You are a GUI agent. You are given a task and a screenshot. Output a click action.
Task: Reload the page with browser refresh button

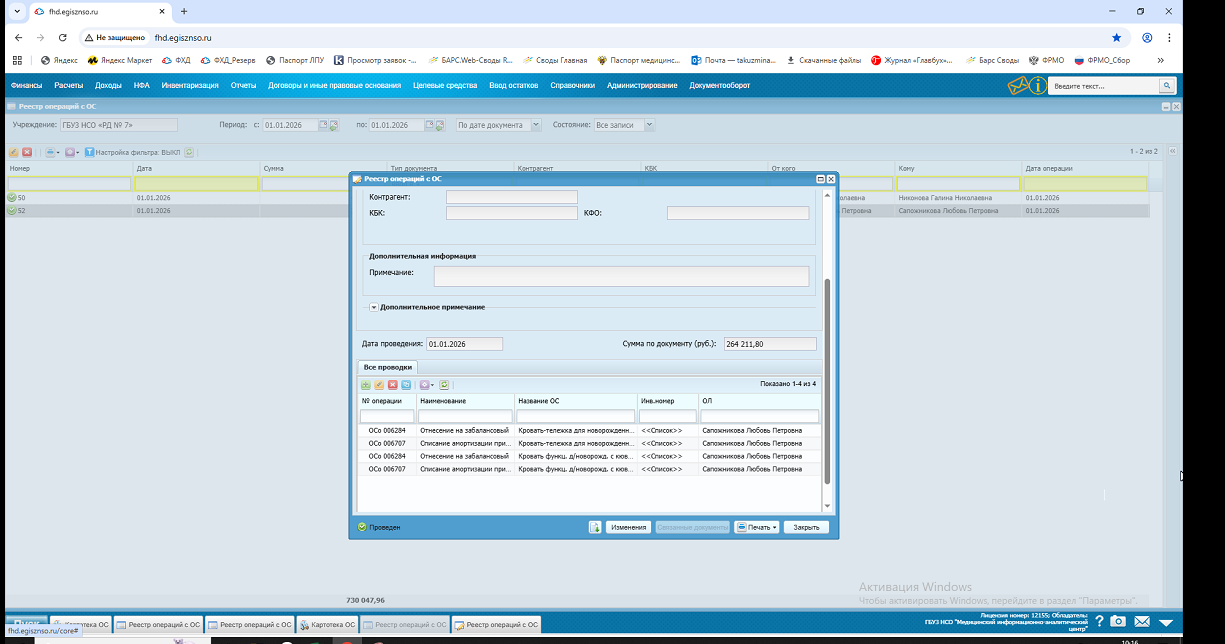[x=63, y=37]
